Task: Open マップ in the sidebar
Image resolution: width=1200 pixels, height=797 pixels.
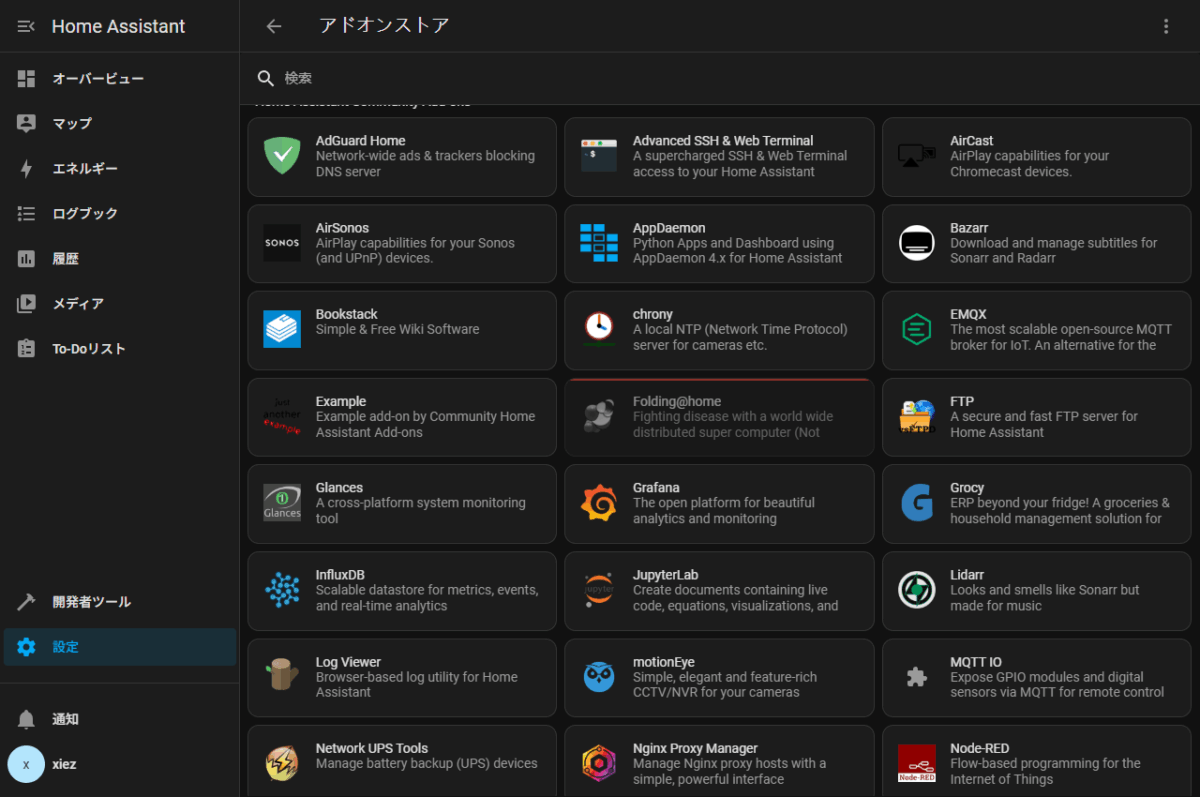Action: click(x=120, y=123)
